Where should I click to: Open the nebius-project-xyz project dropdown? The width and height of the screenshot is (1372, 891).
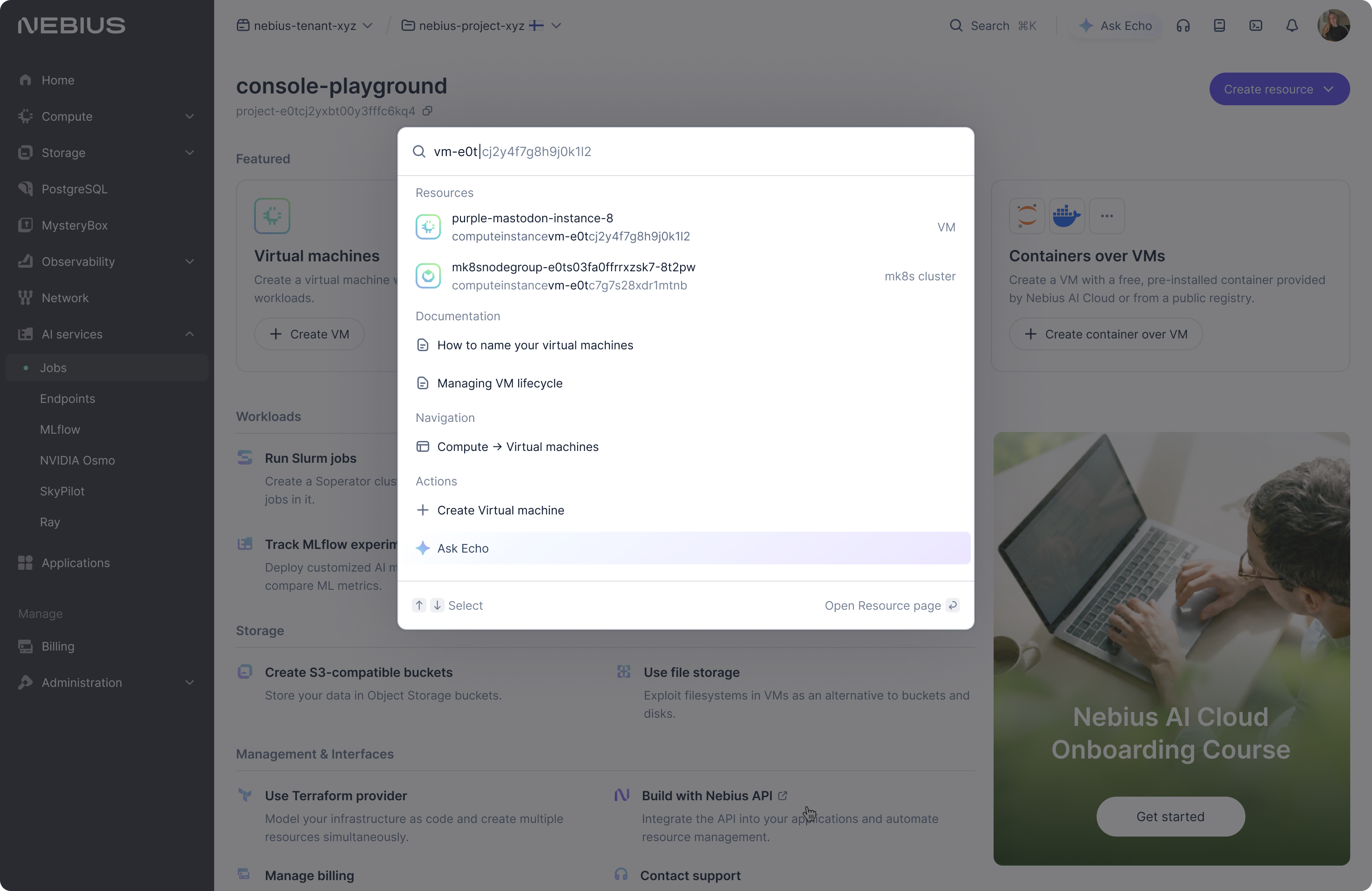(x=481, y=25)
